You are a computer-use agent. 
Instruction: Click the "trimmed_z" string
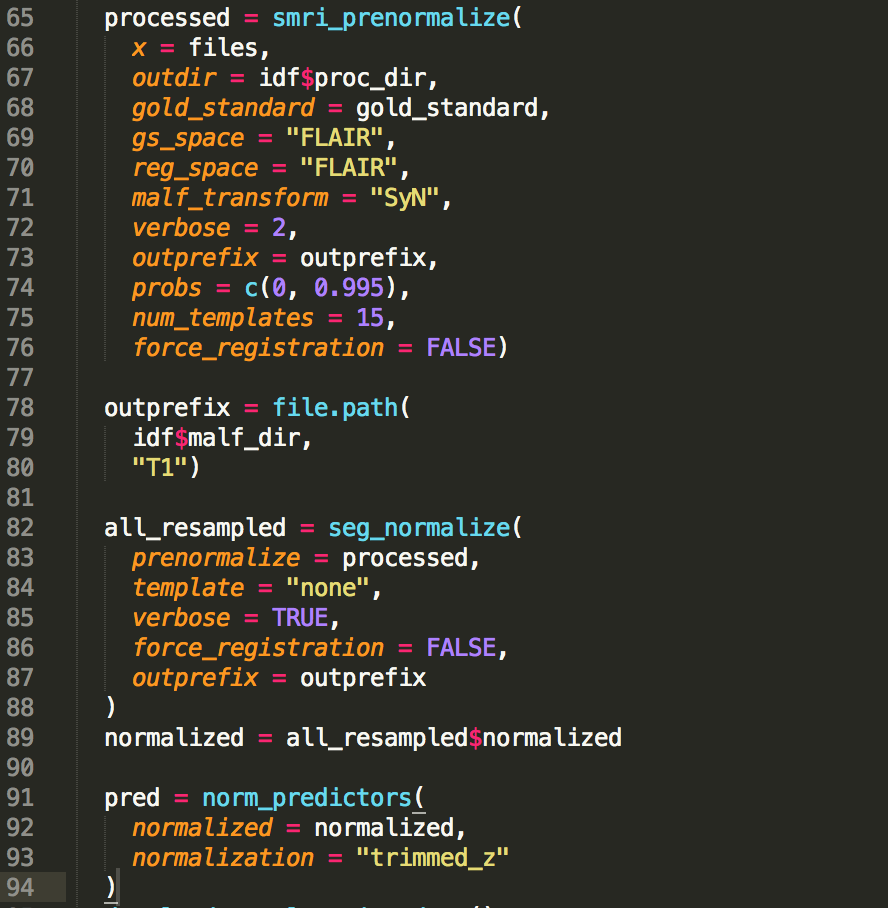coord(433,858)
